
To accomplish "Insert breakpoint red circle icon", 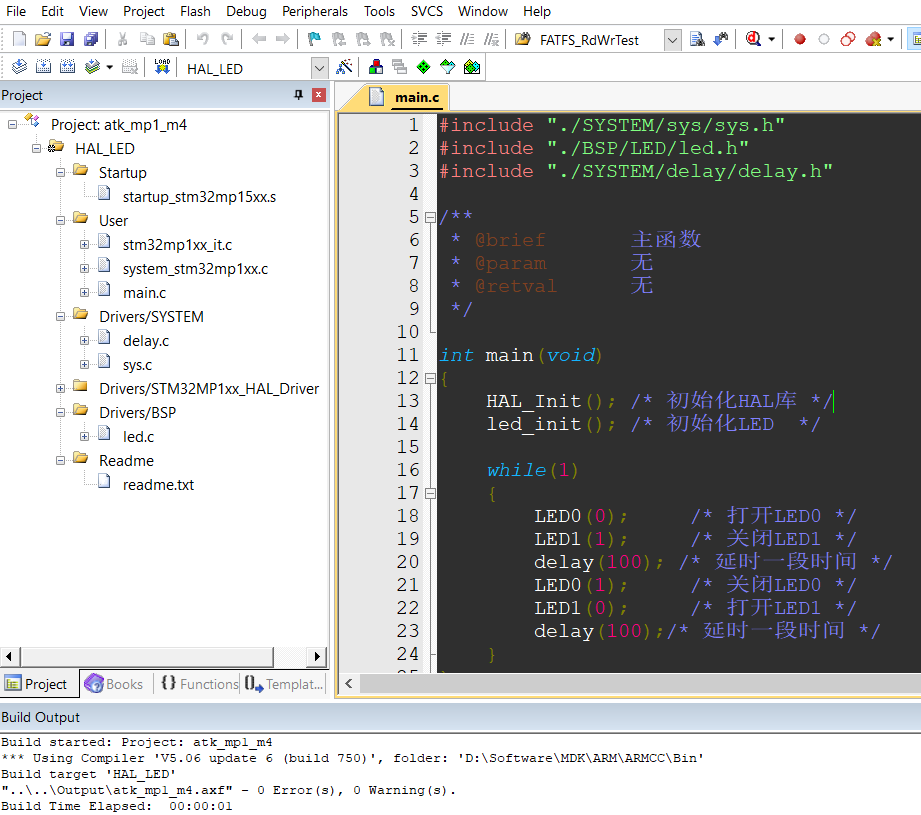I will (x=799, y=39).
